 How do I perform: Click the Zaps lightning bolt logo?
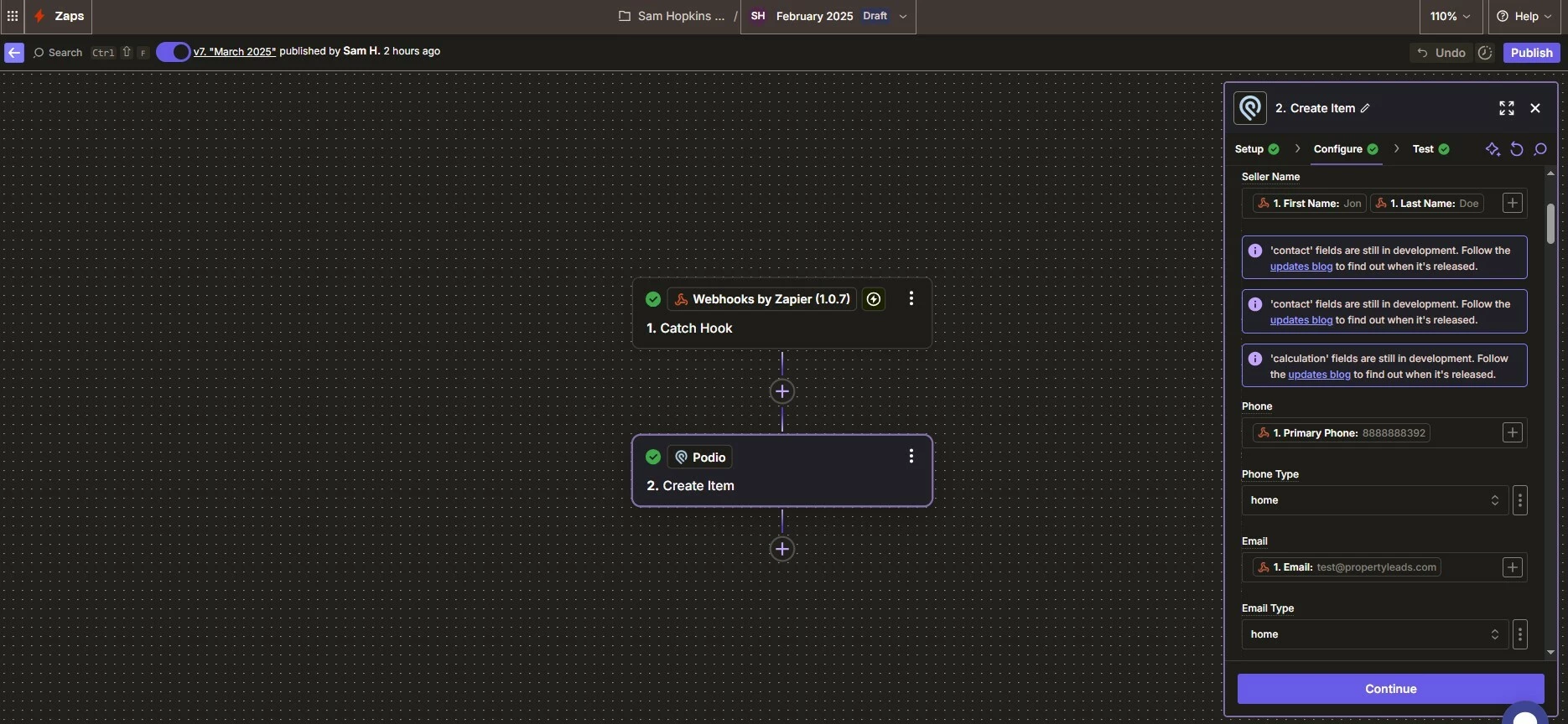click(x=39, y=16)
